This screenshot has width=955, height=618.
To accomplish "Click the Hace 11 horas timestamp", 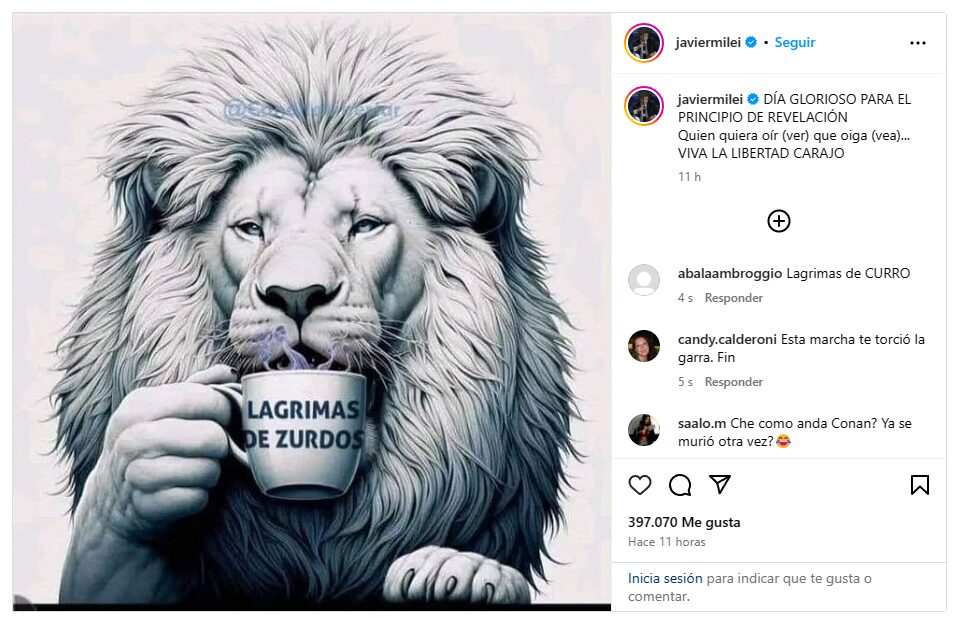I will [666, 542].
